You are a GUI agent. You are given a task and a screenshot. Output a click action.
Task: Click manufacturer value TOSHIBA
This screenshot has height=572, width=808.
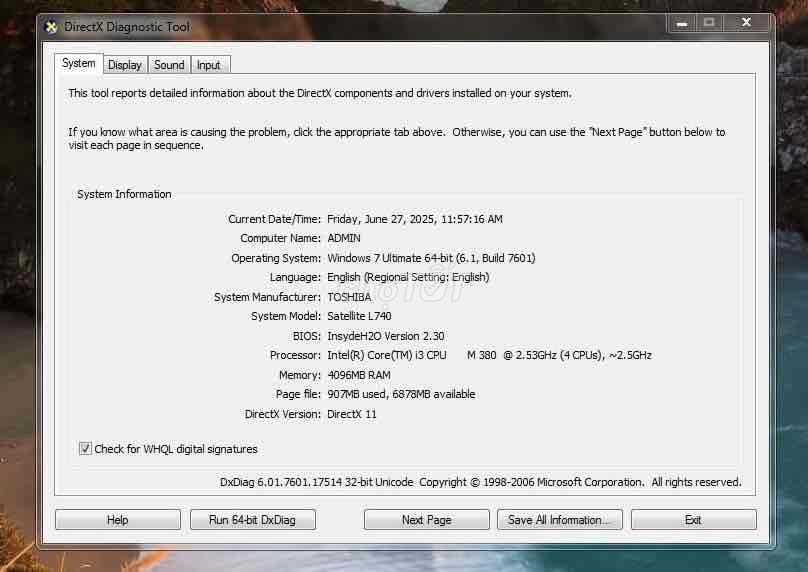(x=349, y=297)
